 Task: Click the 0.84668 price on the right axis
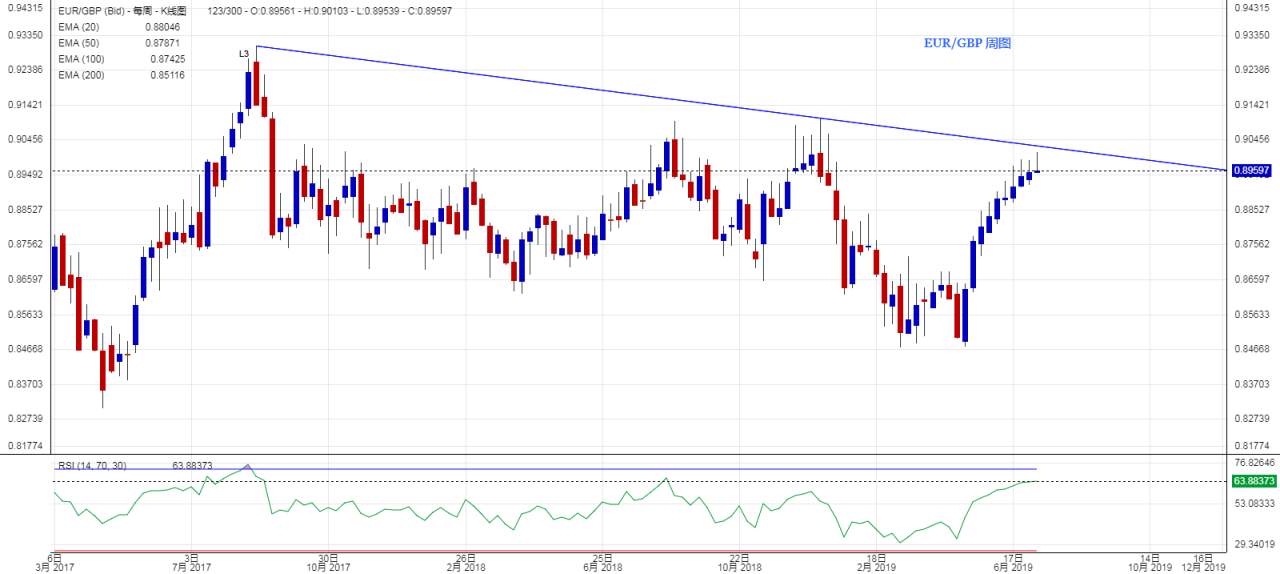pyautogui.click(x=1252, y=349)
